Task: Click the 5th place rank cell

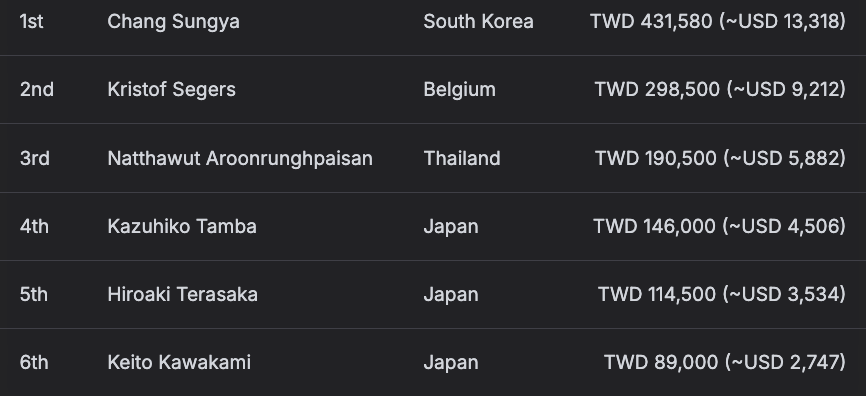Action: [x=34, y=294]
